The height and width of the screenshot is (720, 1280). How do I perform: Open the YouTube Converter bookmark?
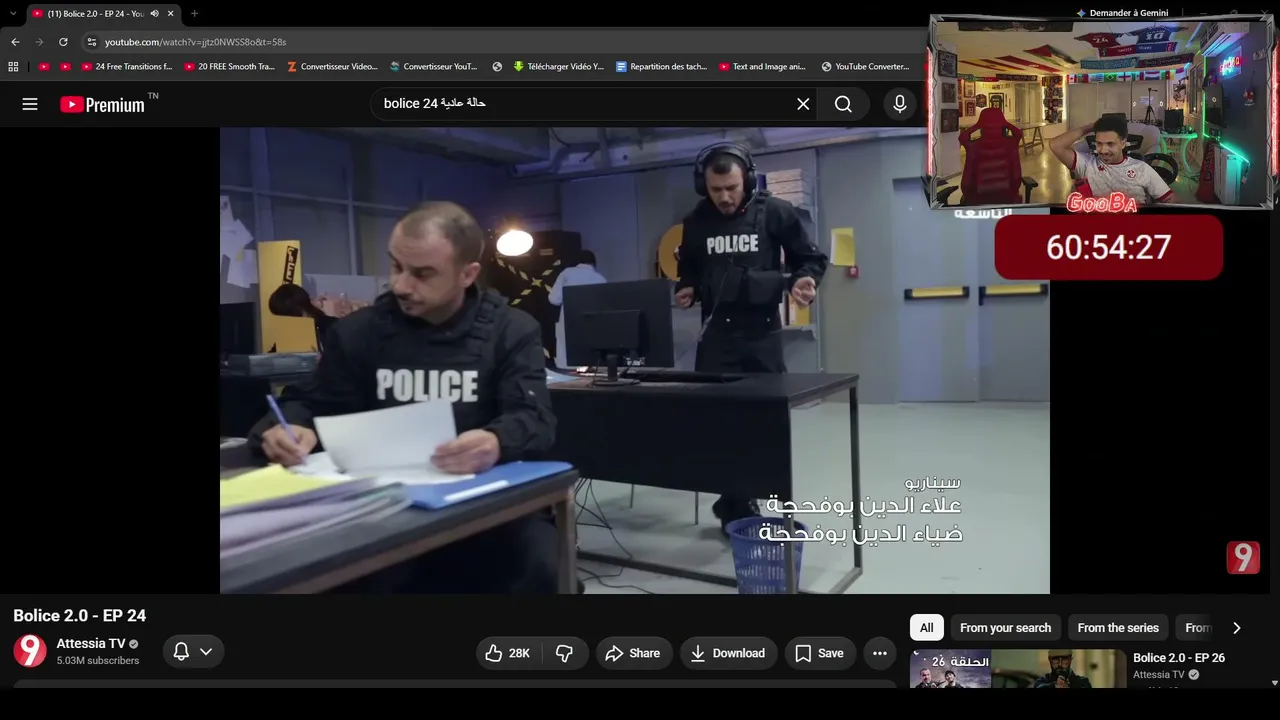tap(865, 67)
